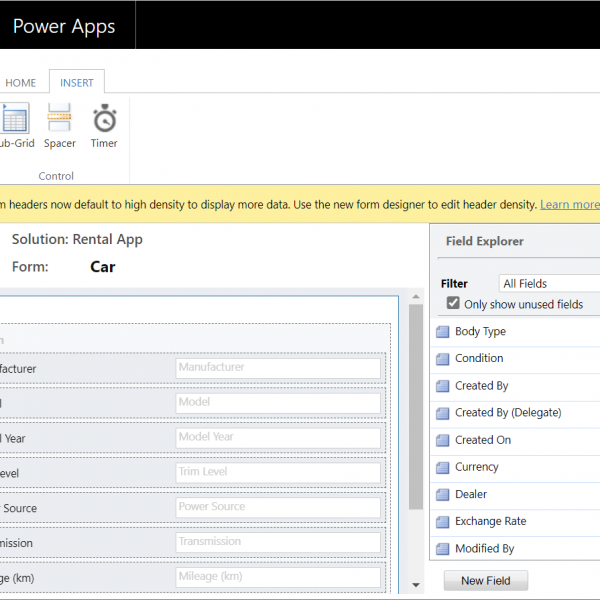Select 'Created By' in Field Explorer
This screenshot has width=600, height=600.
pyautogui.click(x=481, y=386)
